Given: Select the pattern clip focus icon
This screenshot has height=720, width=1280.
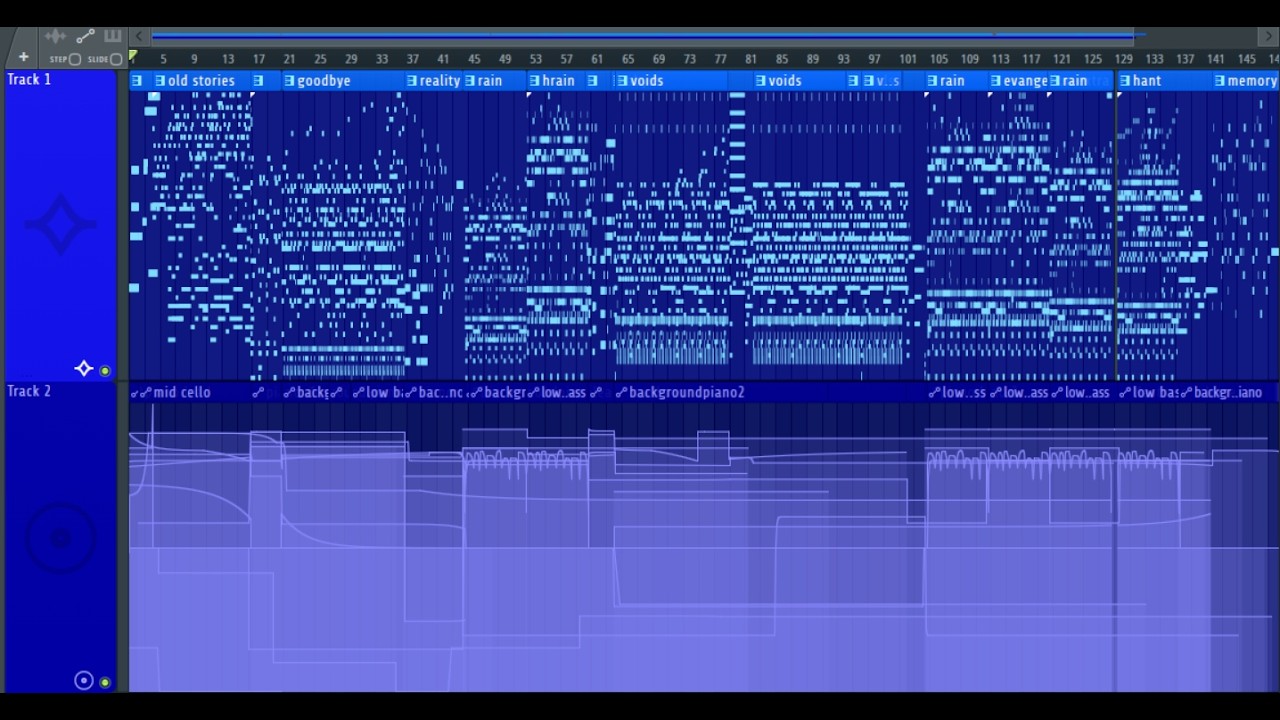Looking at the screenshot, I should tap(112, 36).
